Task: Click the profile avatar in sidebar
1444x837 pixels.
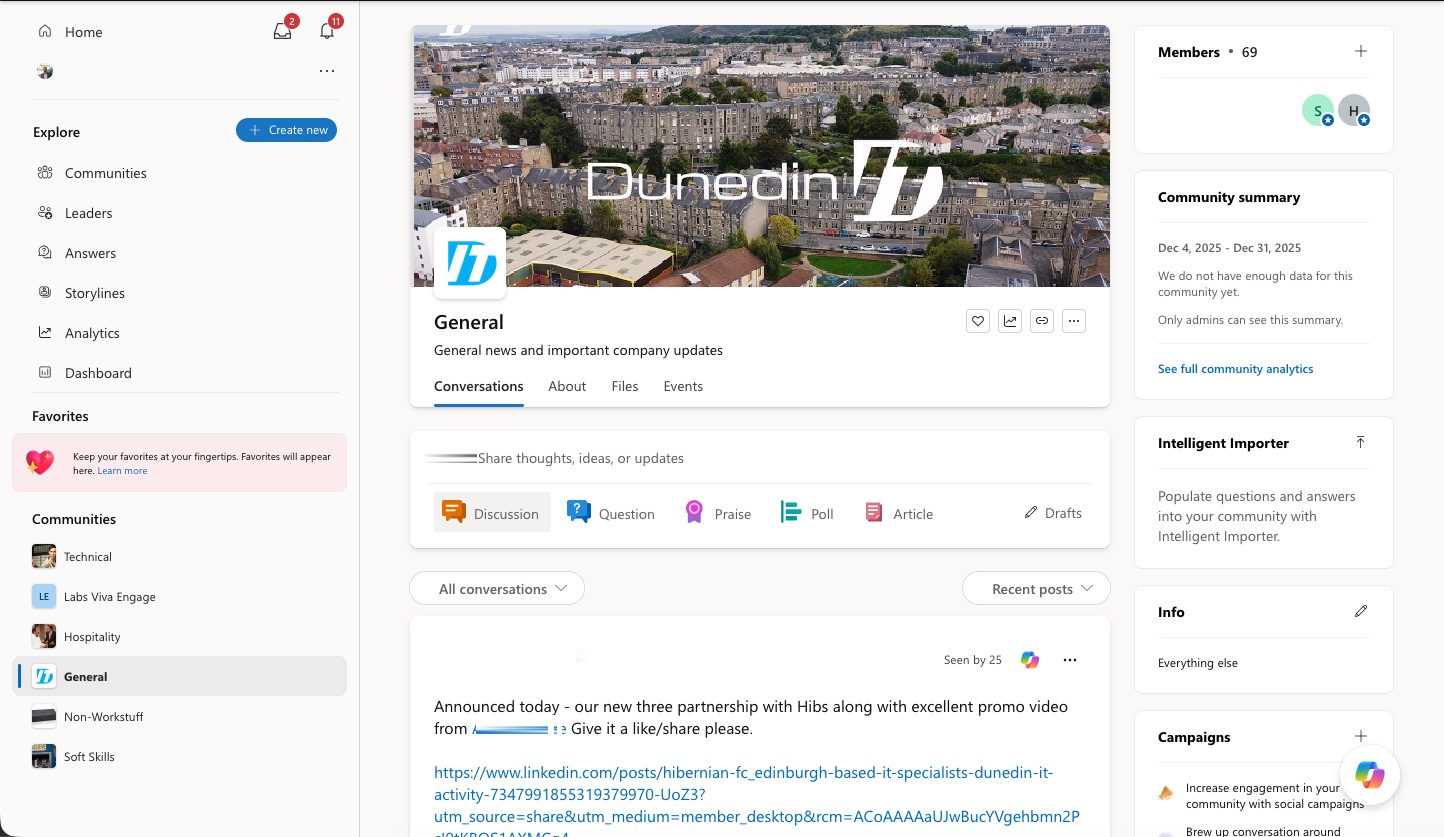Action: point(45,71)
